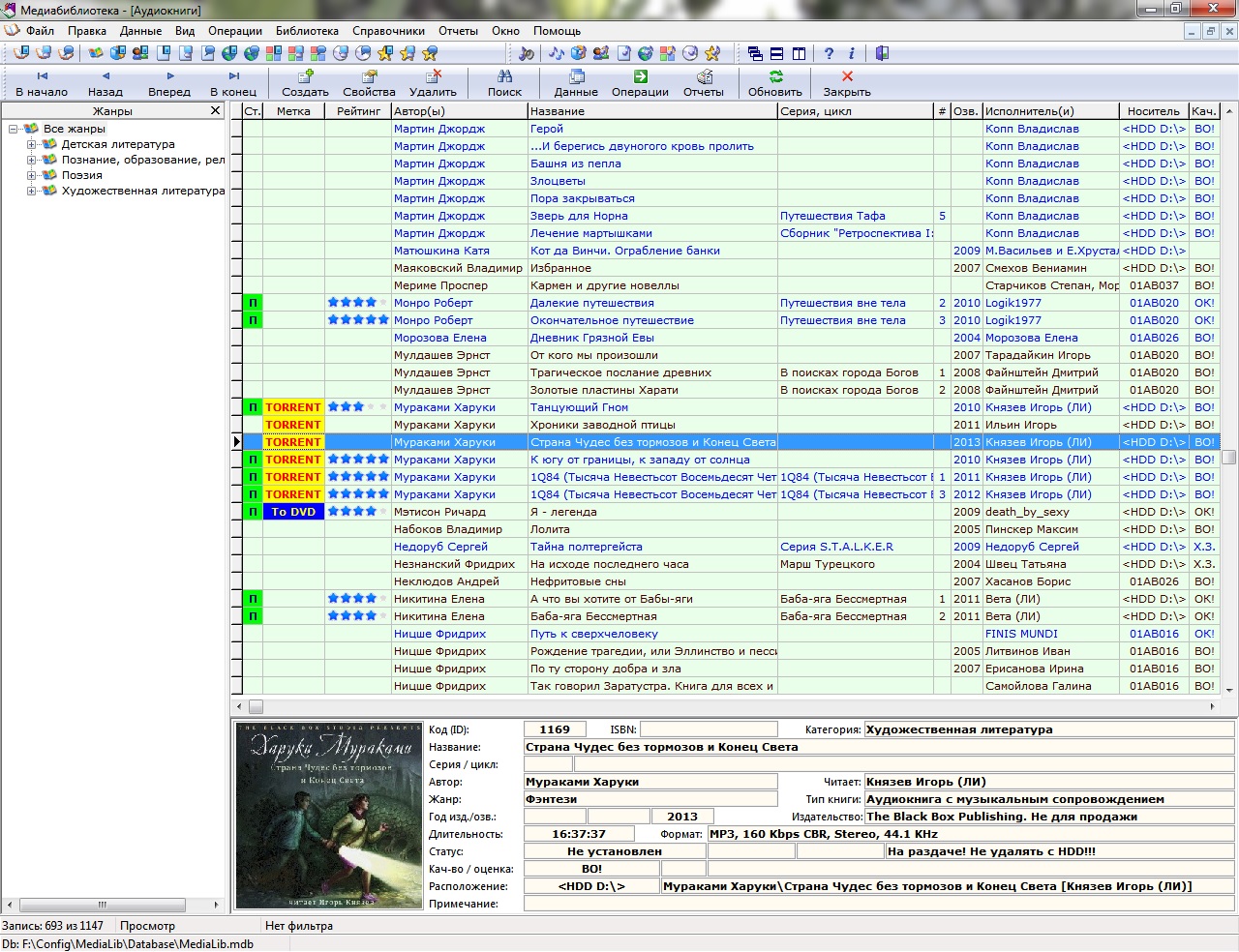Go to last record with В конец
The image size is (1239, 952).
[233, 76]
